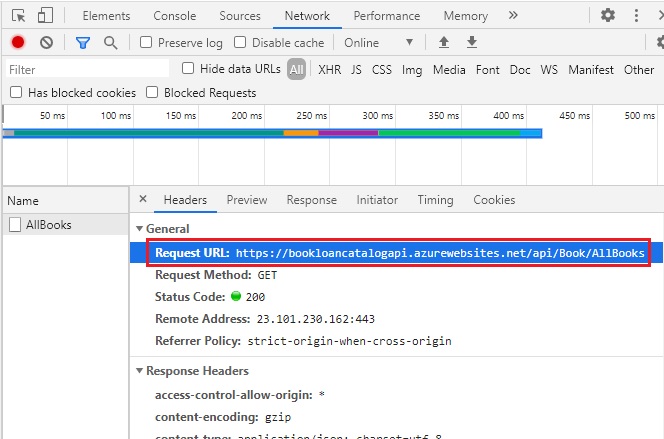The width and height of the screenshot is (664, 439).
Task: Filter requests by WS type
Action: [549, 70]
